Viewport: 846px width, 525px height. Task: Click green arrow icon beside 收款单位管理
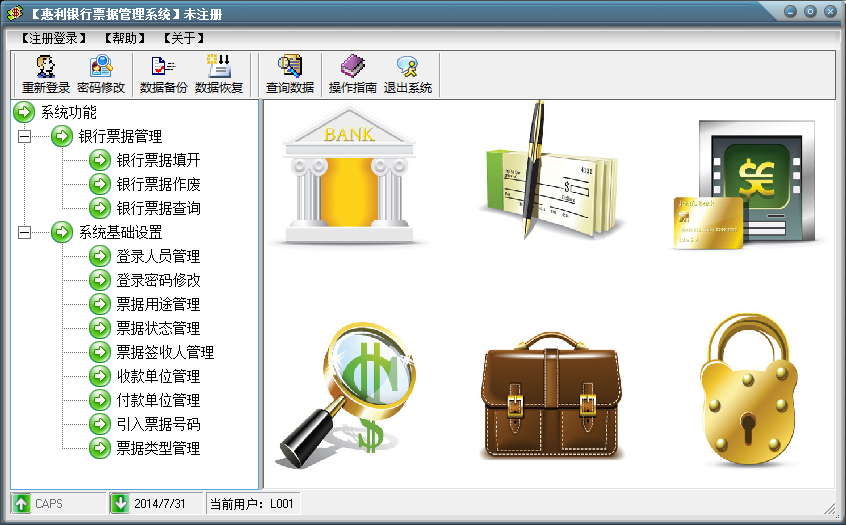tap(100, 376)
